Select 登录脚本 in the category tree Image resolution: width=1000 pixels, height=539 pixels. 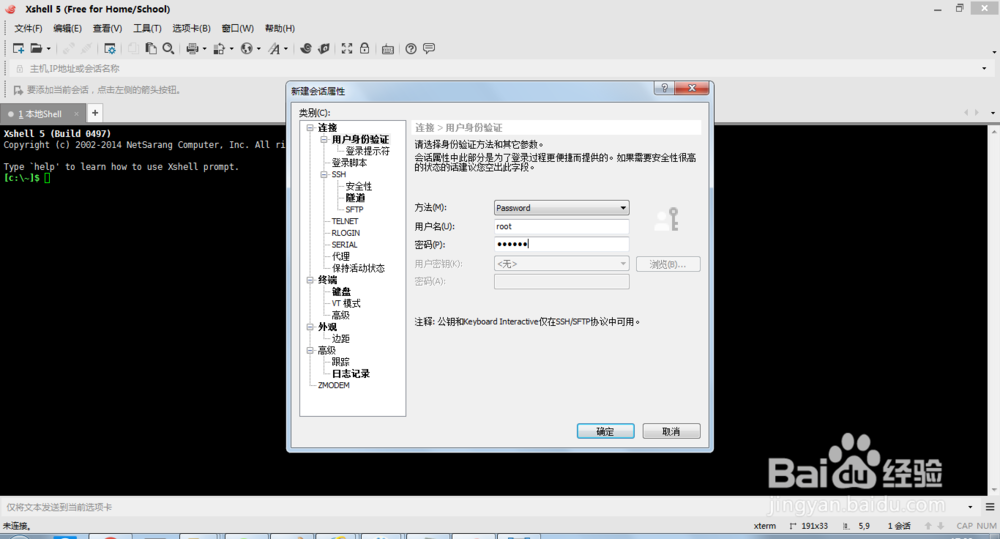[349, 163]
